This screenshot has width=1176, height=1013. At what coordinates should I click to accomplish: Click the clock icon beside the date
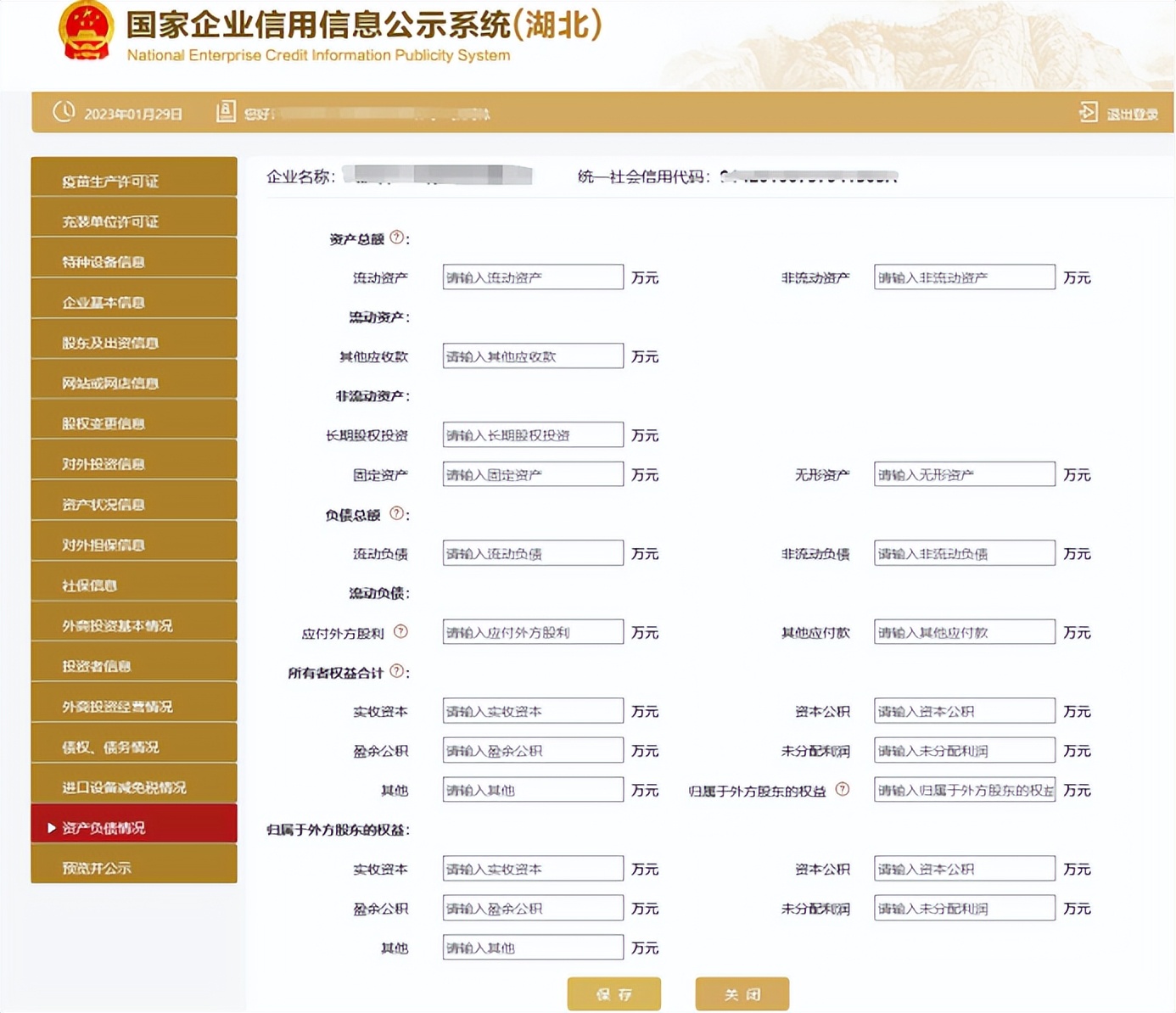63,111
